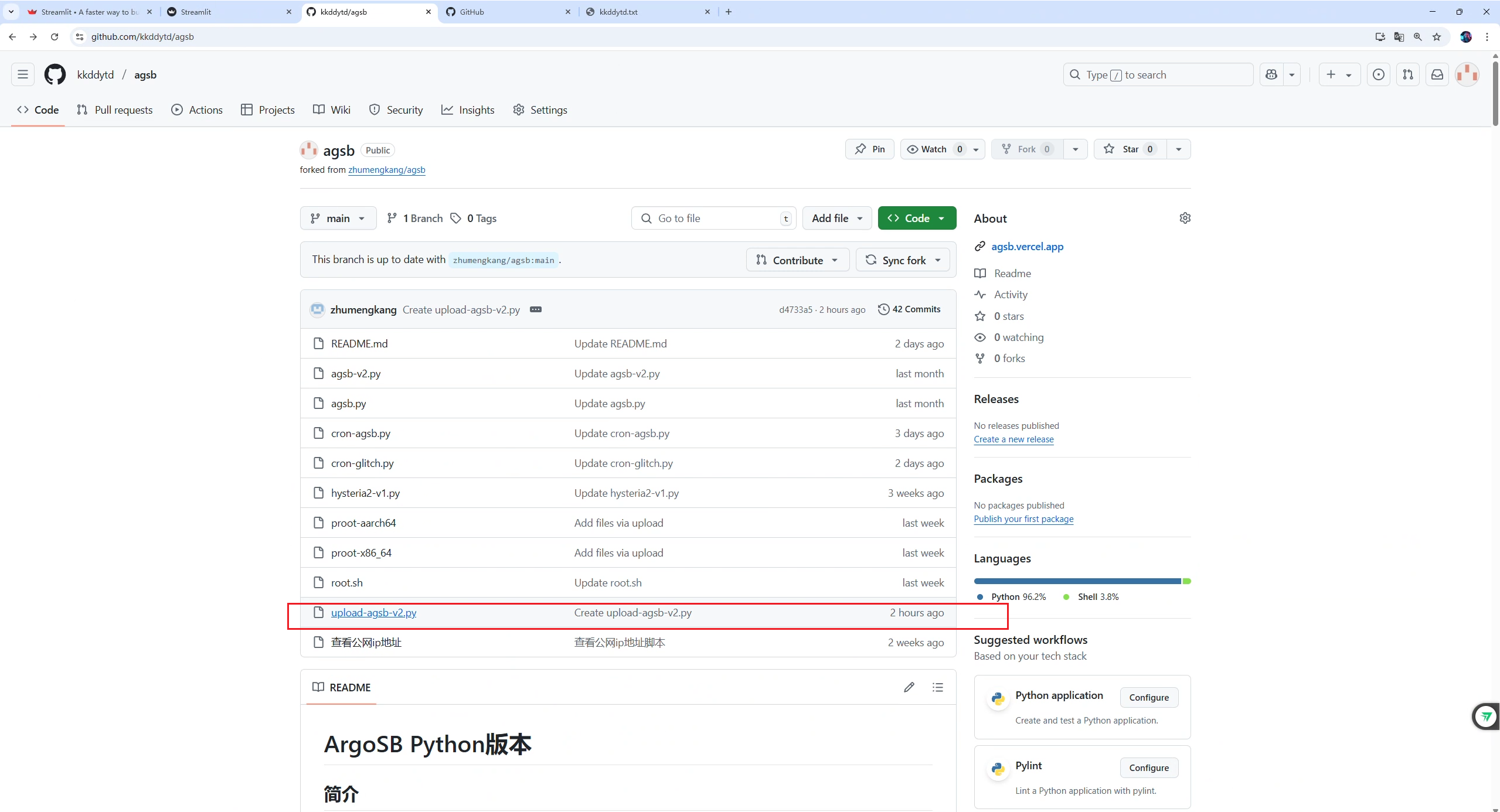Image resolution: width=1500 pixels, height=812 pixels.
Task: Configure the Python application workflow
Action: point(1149,697)
